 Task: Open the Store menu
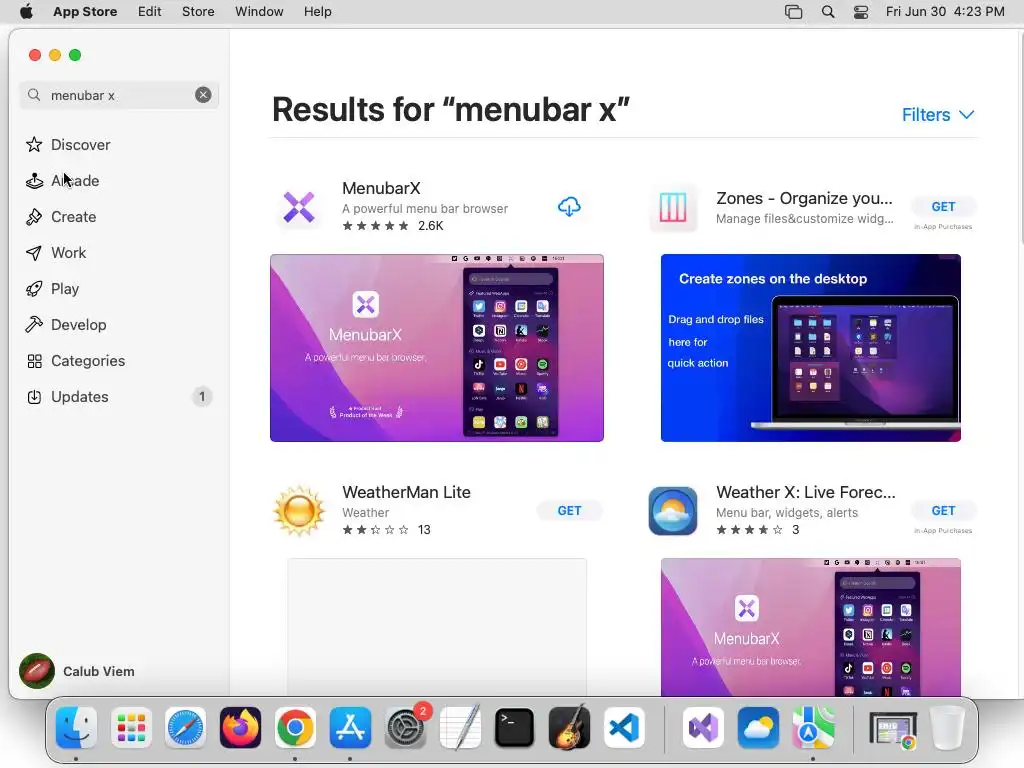(x=198, y=12)
